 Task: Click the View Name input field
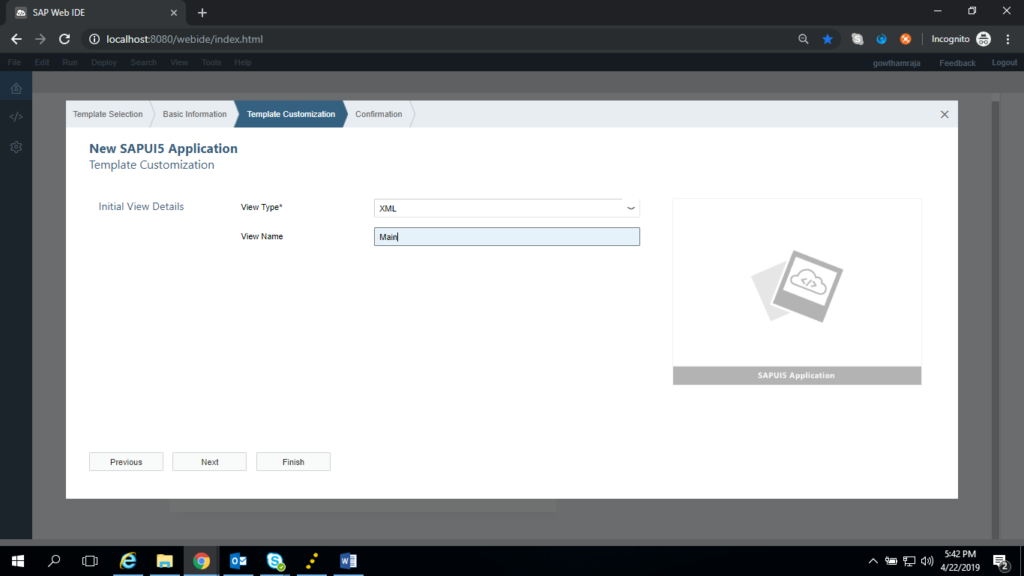pyautogui.click(x=507, y=236)
